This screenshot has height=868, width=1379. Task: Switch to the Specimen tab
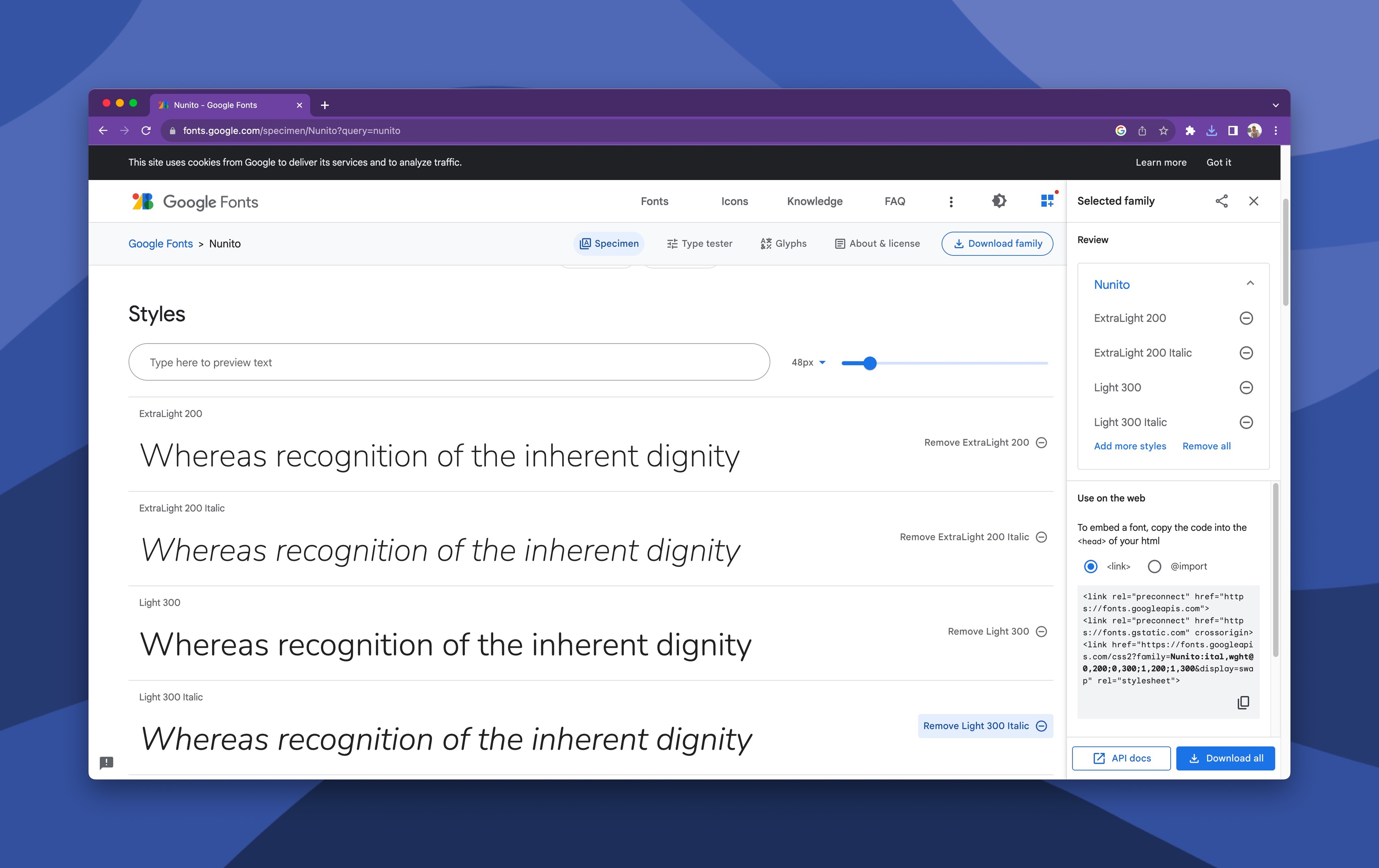[609, 243]
